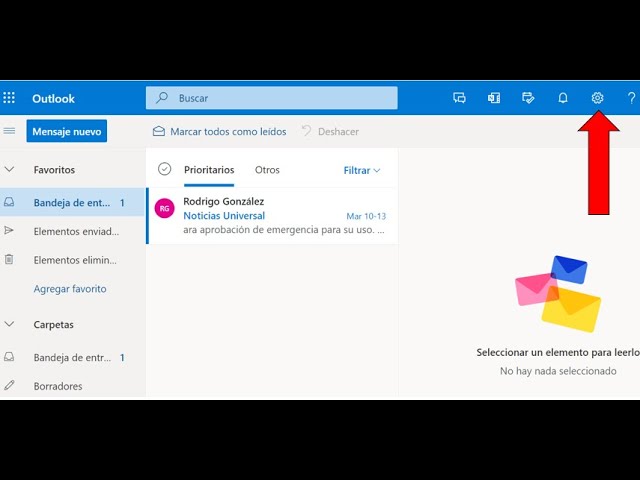The height and width of the screenshot is (480, 640).
Task: Click the magnifier search icon
Action: pyautogui.click(x=162, y=98)
